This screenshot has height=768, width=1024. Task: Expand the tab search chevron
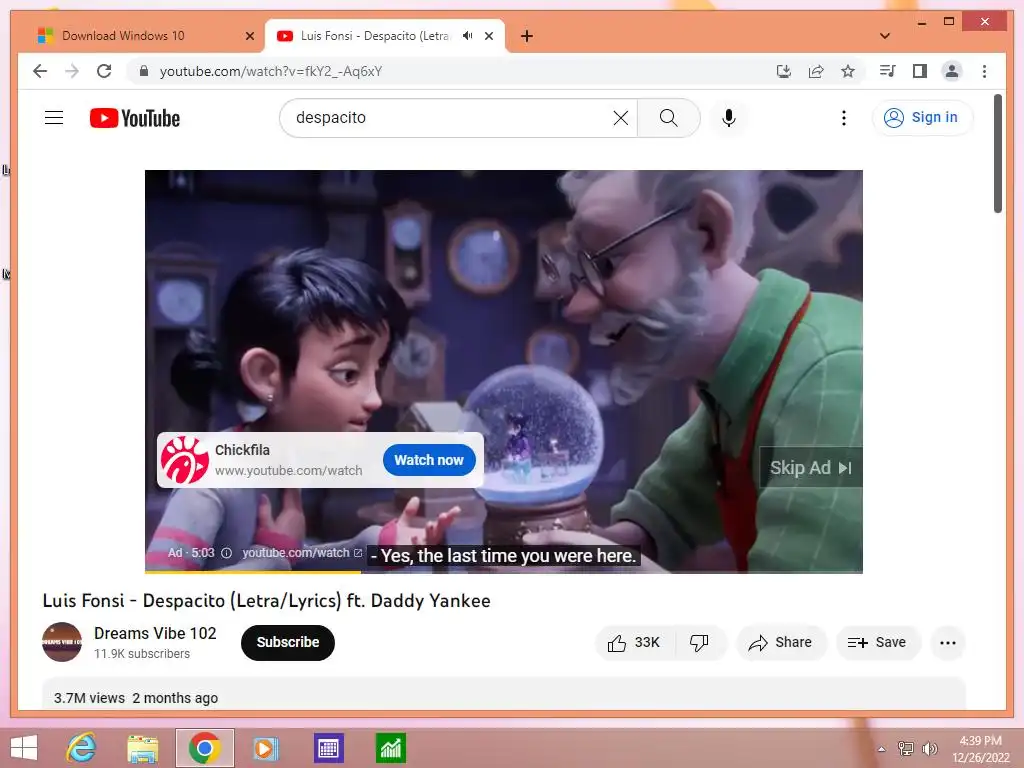(885, 36)
